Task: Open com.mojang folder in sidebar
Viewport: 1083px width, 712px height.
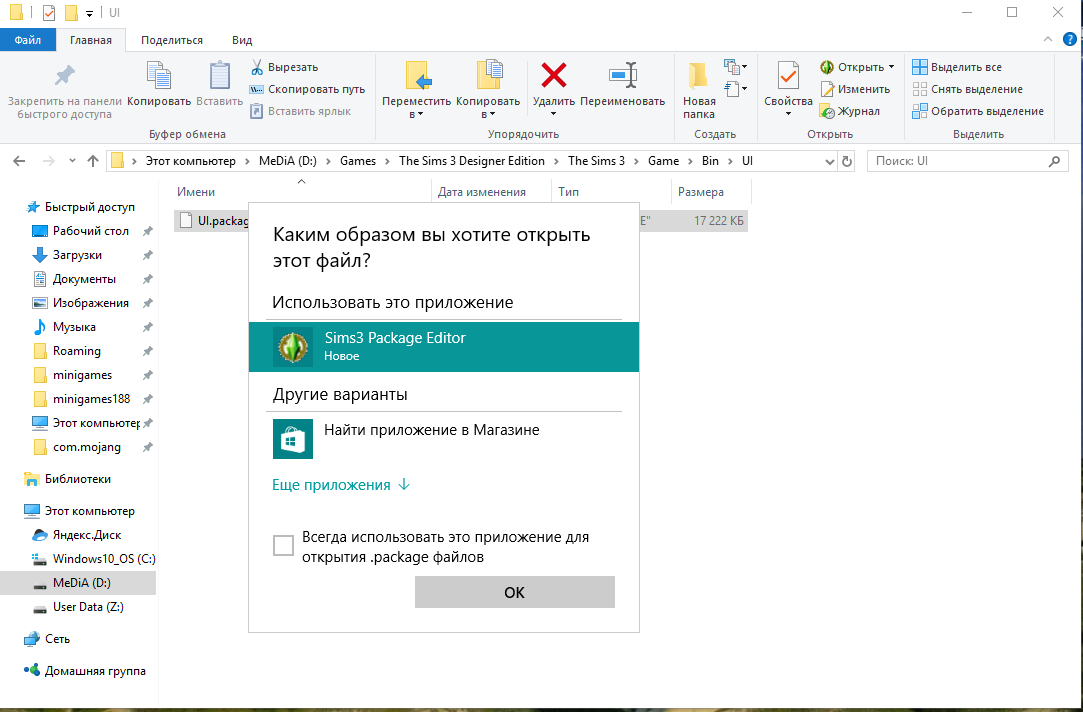Action: pos(77,448)
